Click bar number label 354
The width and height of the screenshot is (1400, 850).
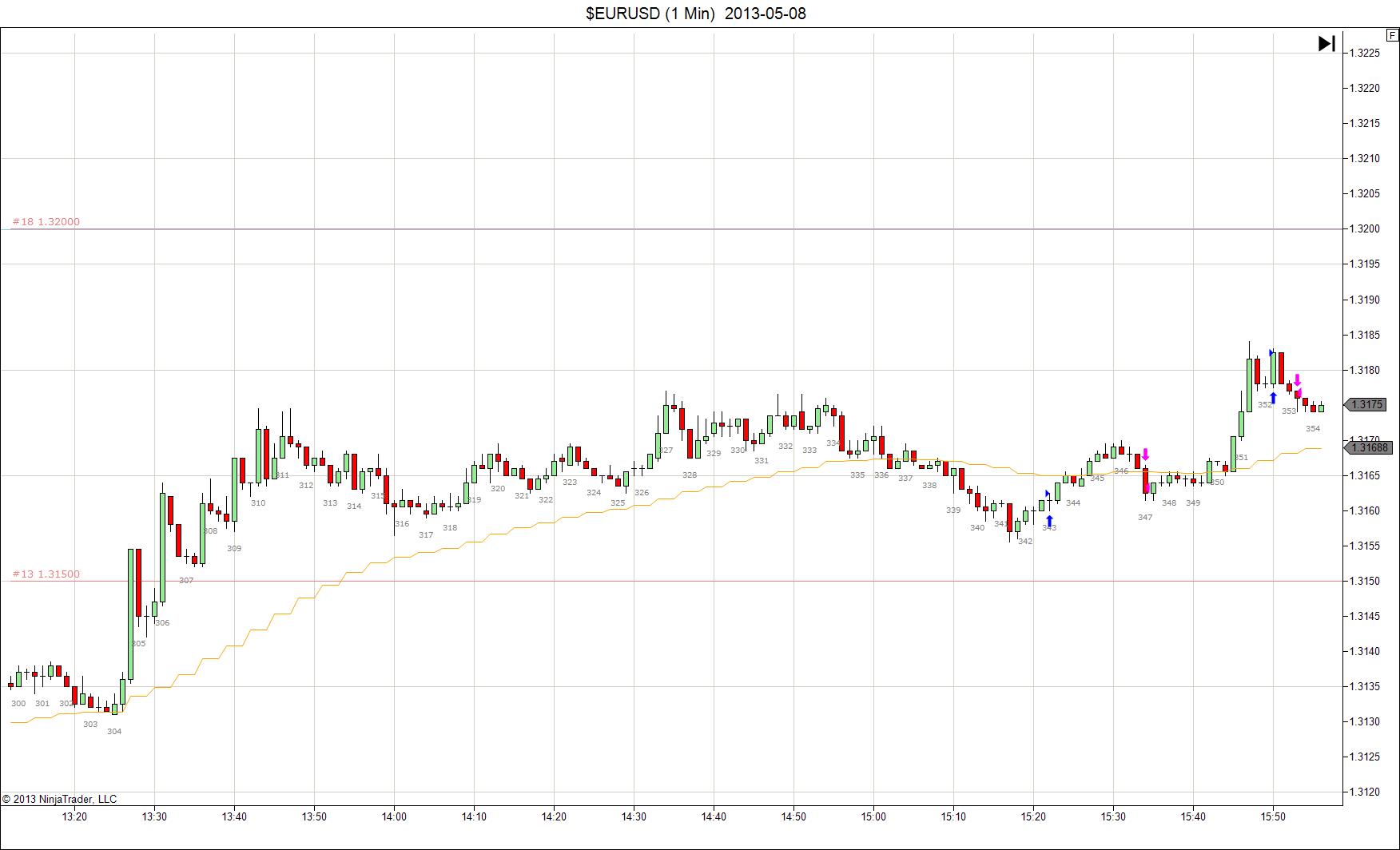1313,429
